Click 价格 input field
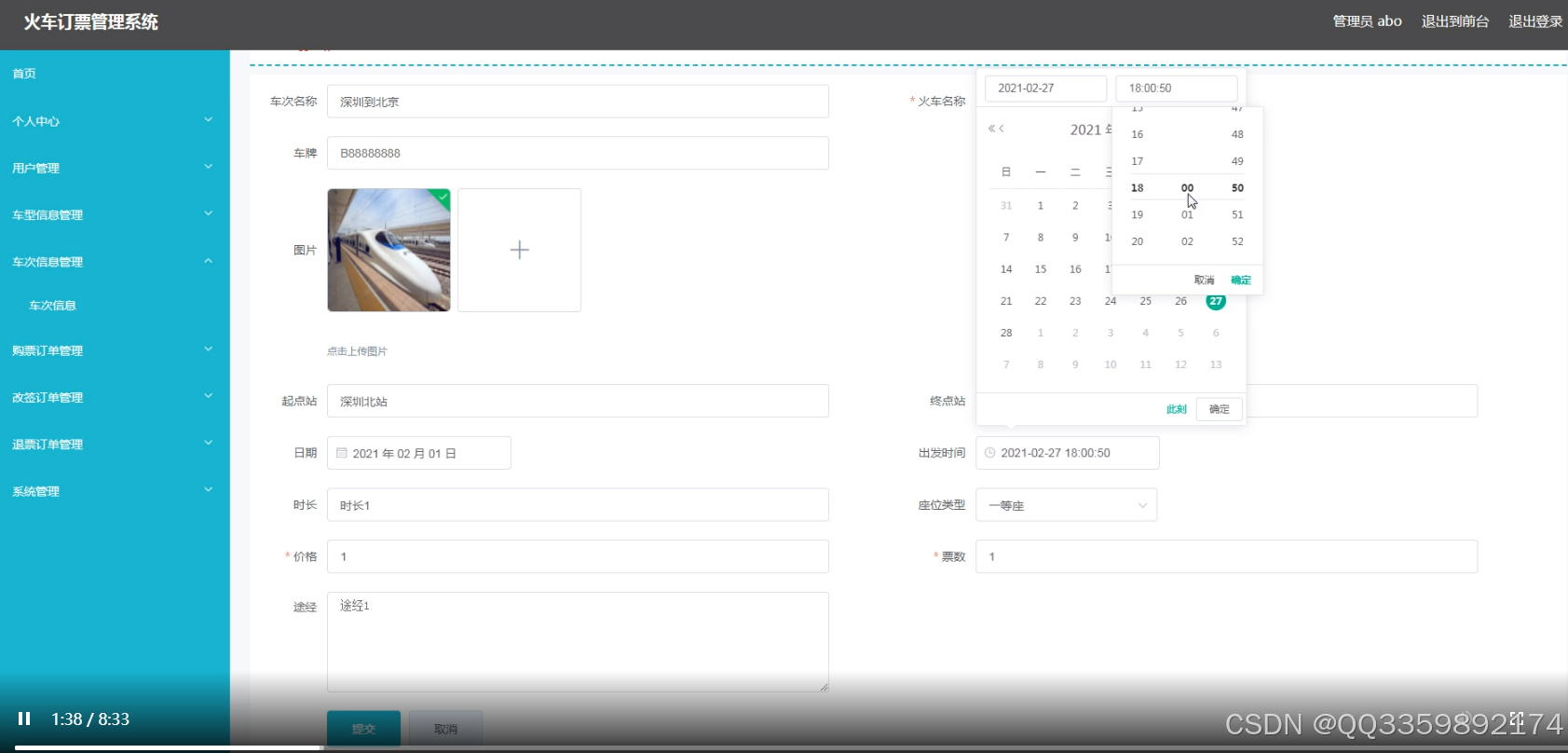 coord(578,556)
